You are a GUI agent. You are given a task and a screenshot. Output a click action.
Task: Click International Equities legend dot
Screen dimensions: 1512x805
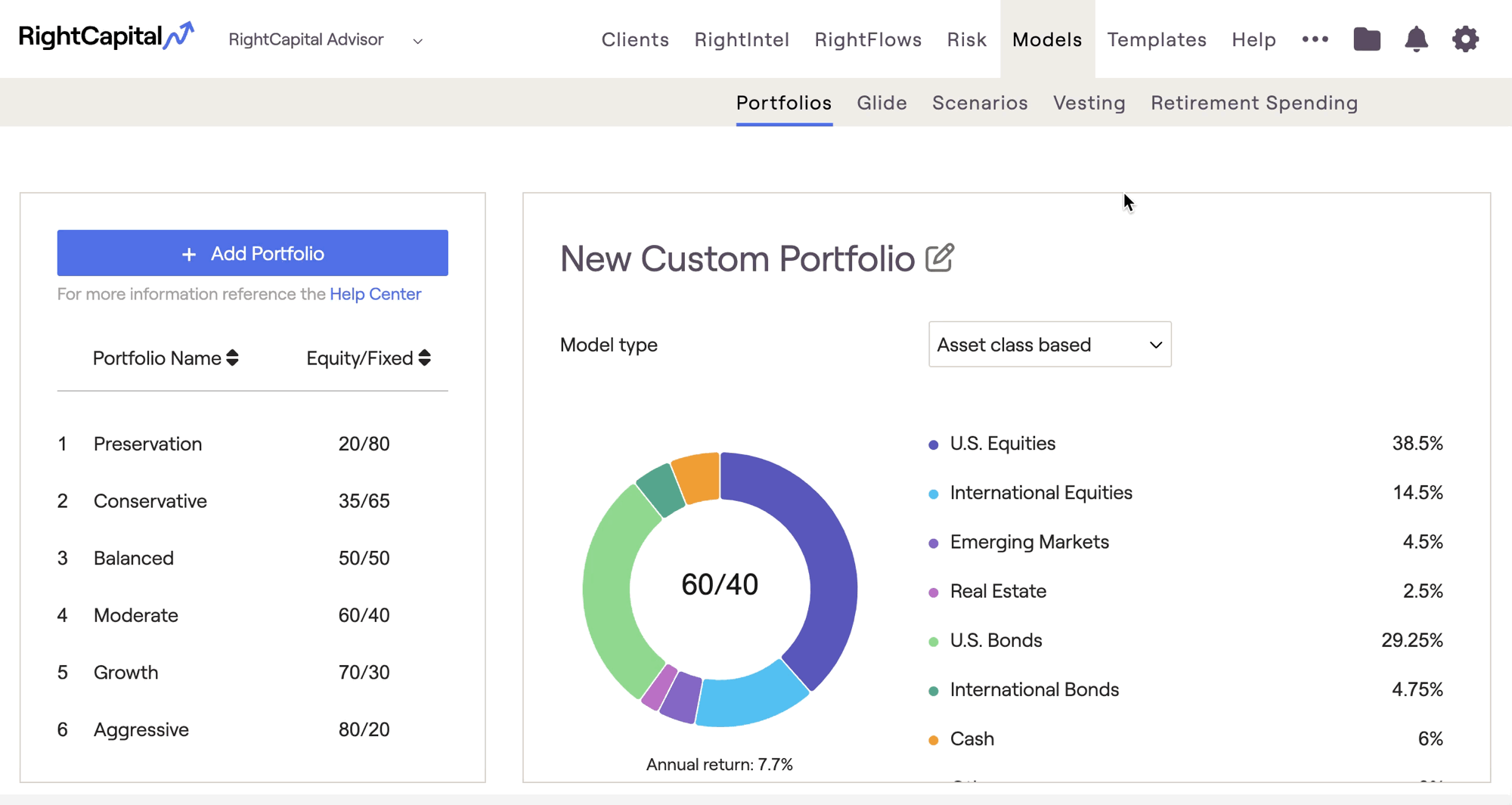934,494
